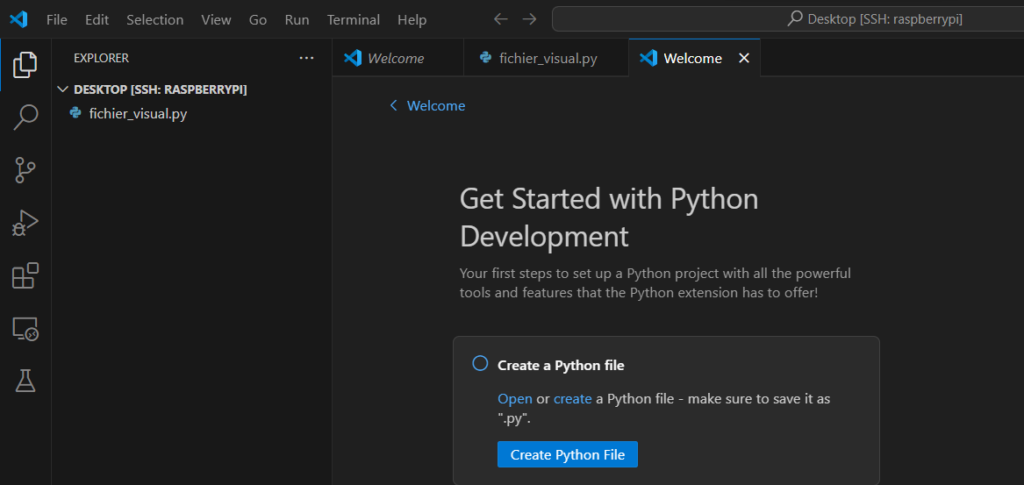
Task: Open the Terminal menu
Action: tap(353, 19)
